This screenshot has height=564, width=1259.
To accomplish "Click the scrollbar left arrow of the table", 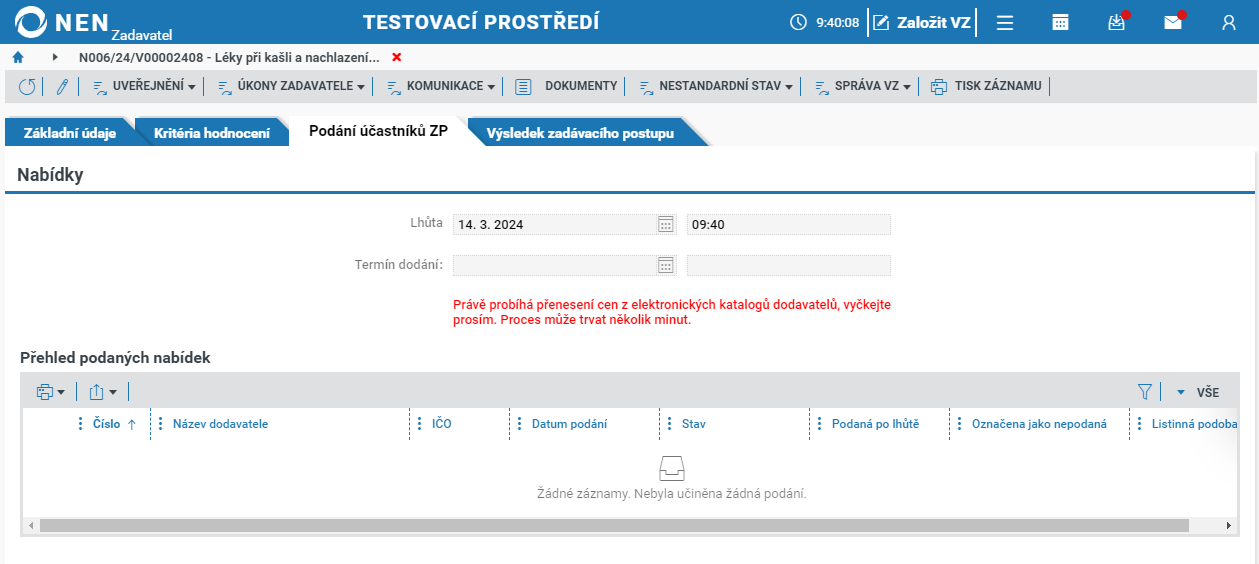I will coord(30,525).
